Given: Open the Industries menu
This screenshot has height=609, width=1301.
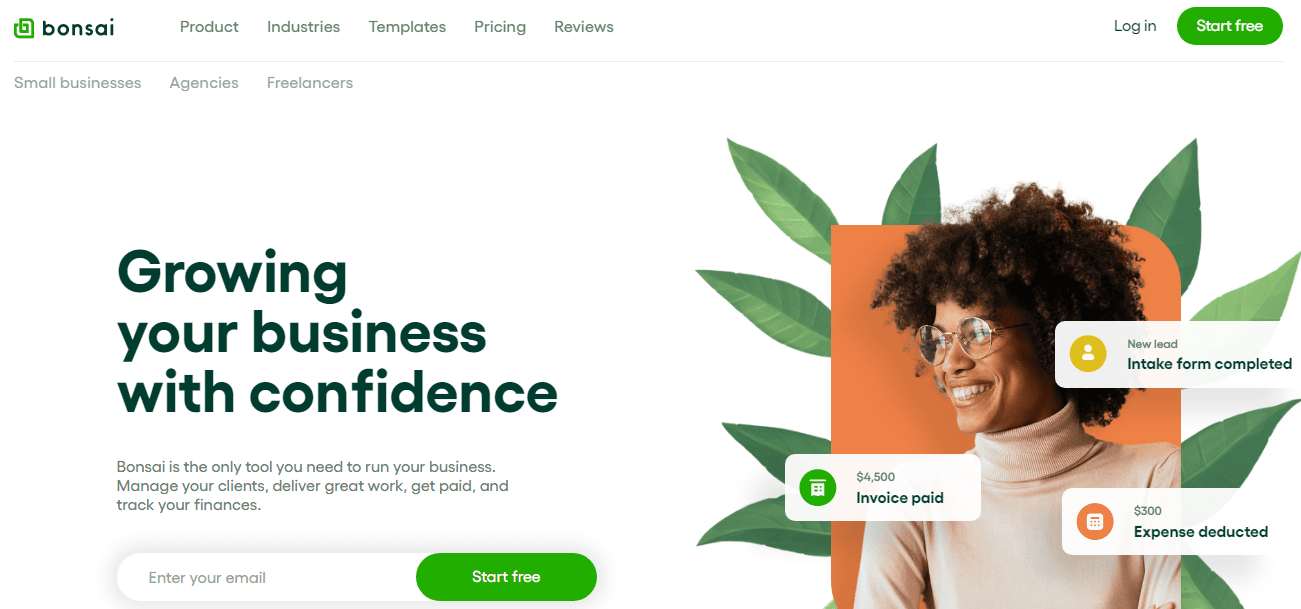Looking at the screenshot, I should (303, 27).
